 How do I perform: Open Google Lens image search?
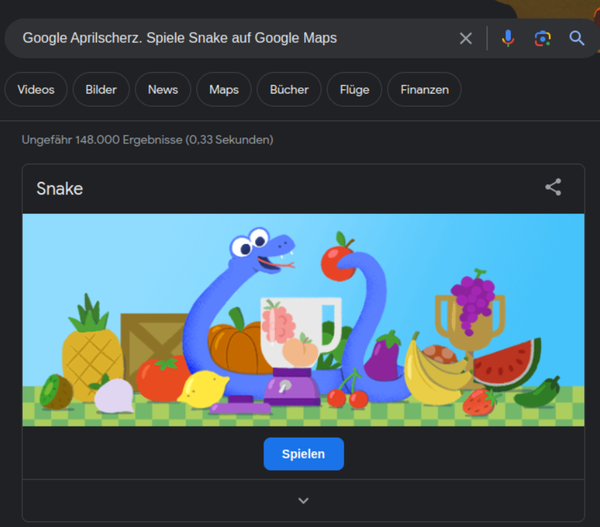click(x=542, y=38)
